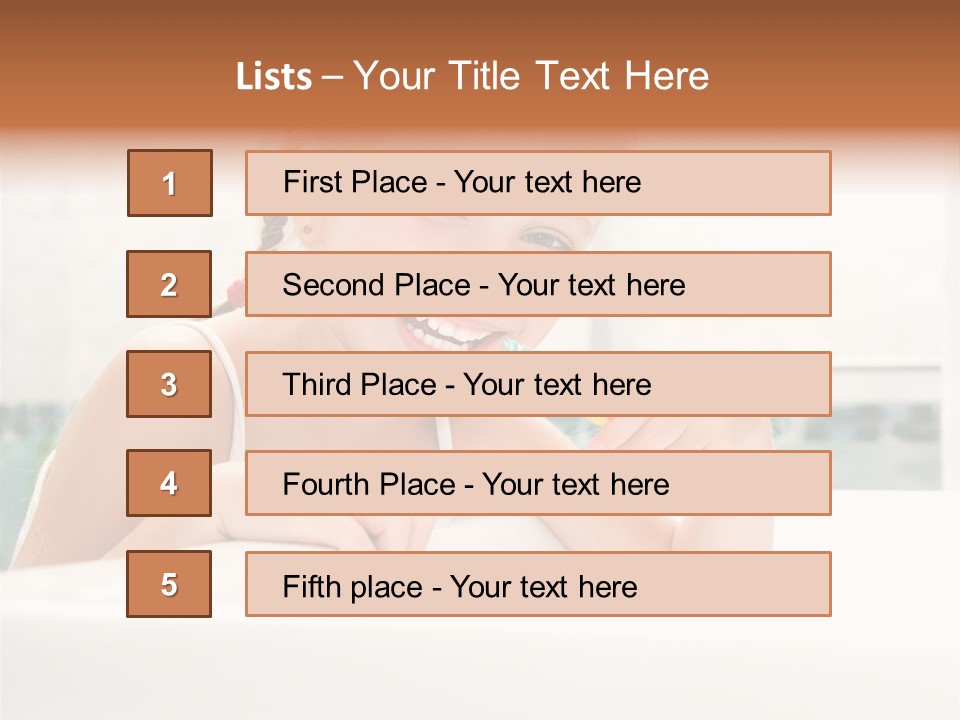Select the "Fourth Place" text box

(538, 483)
